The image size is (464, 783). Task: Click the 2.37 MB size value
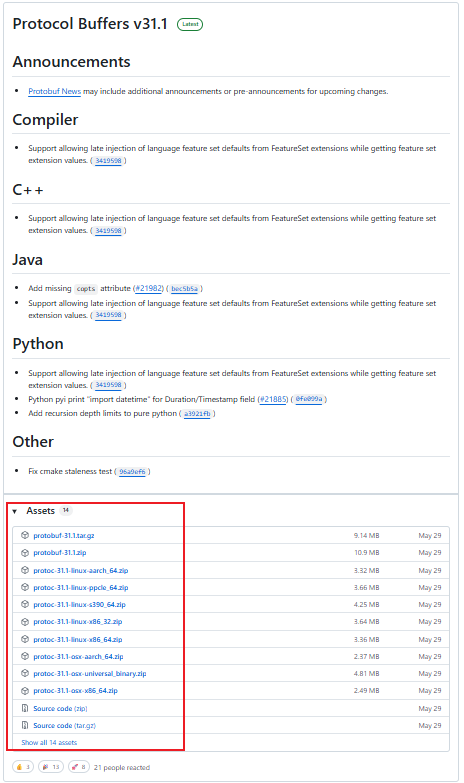[367, 656]
